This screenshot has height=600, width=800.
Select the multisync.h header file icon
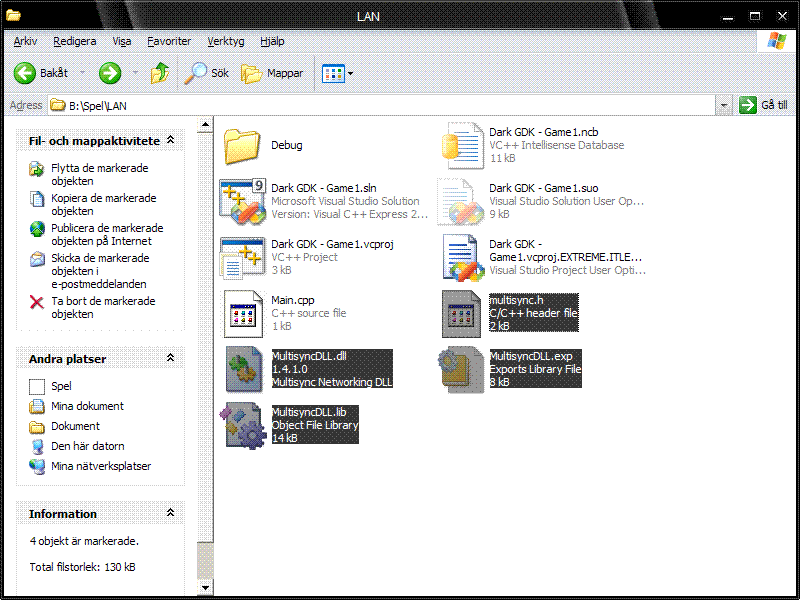461,314
